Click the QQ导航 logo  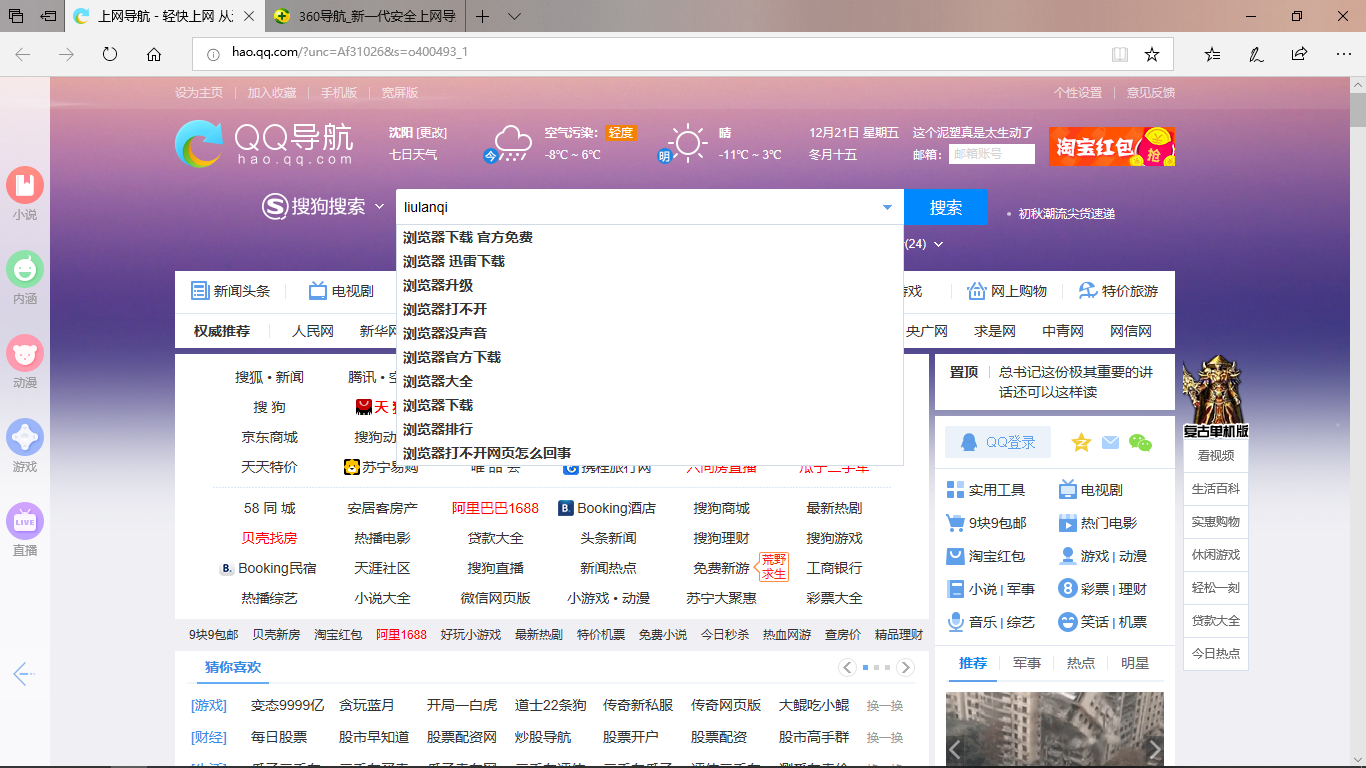(x=264, y=144)
